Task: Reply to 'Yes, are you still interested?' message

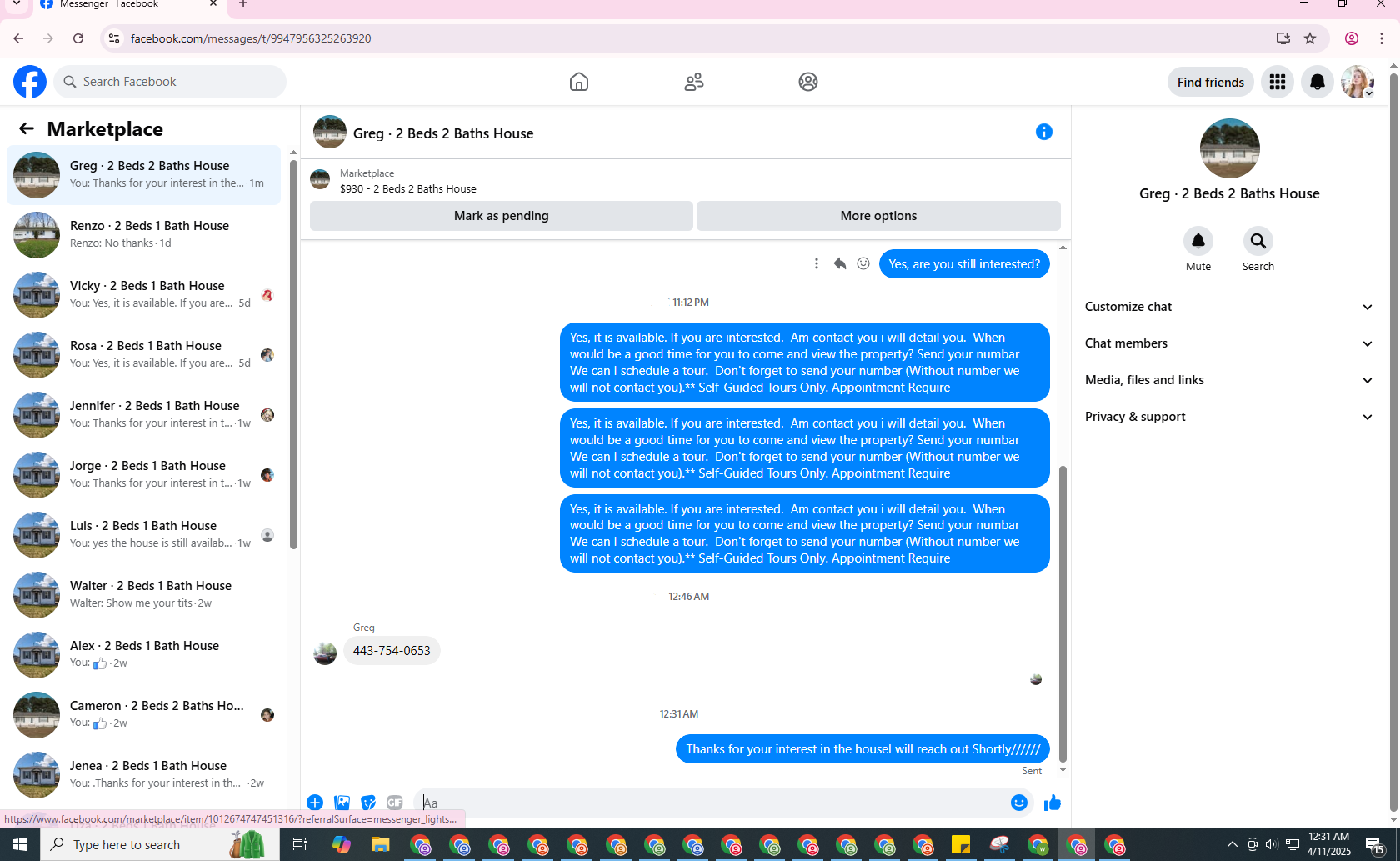Action: click(840, 263)
